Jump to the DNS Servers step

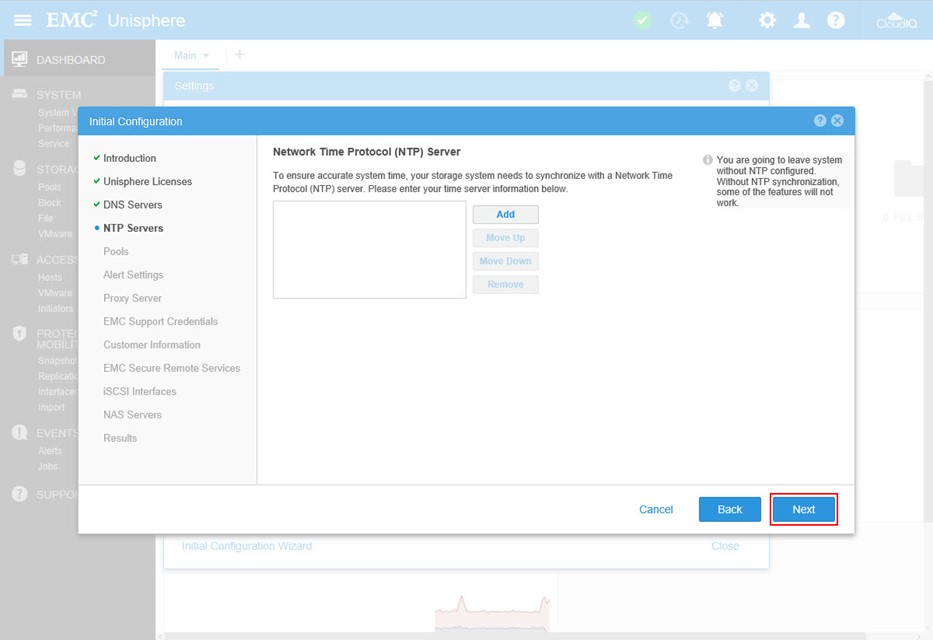click(x=133, y=205)
